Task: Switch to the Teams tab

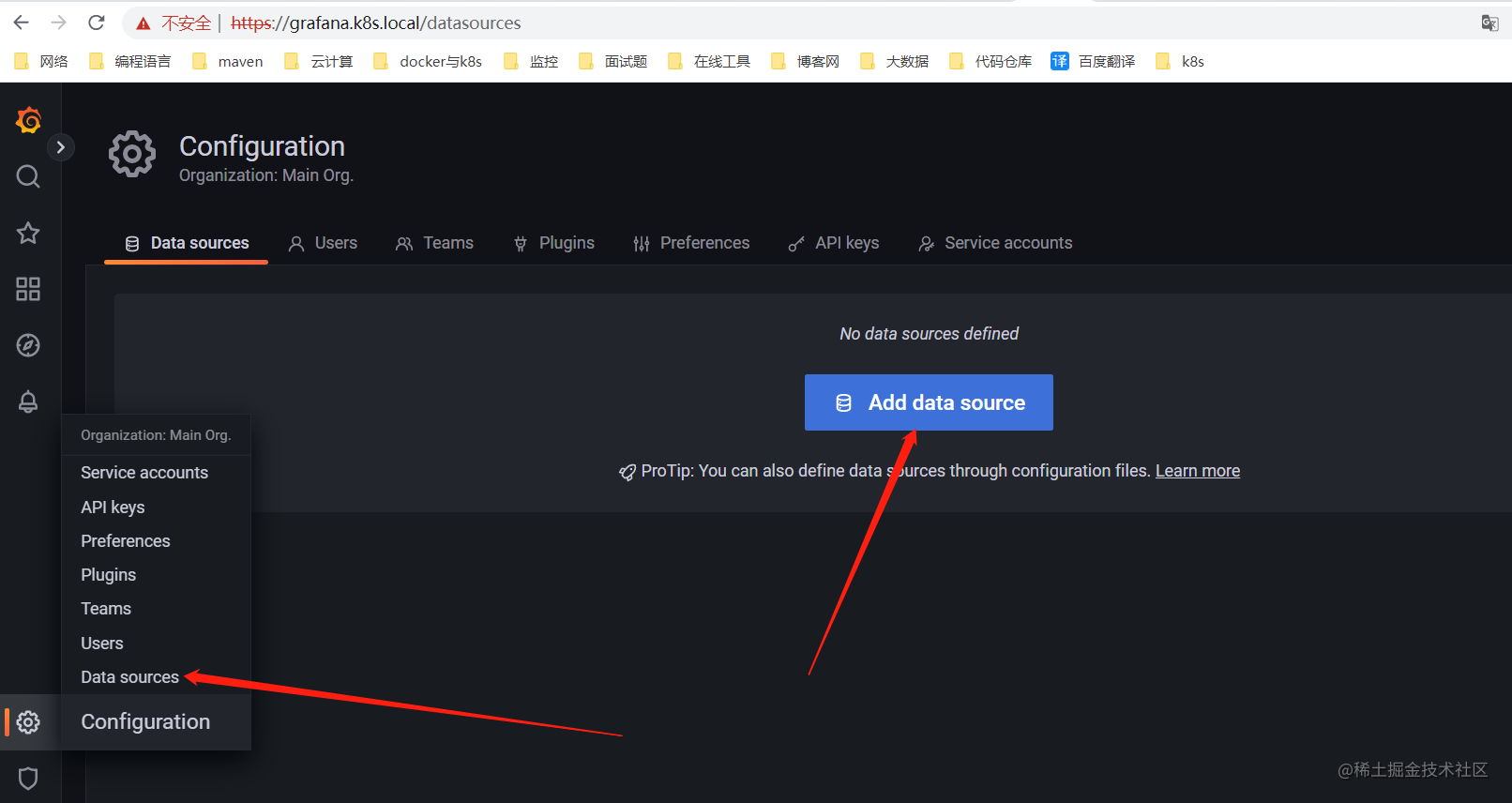Action: [434, 243]
